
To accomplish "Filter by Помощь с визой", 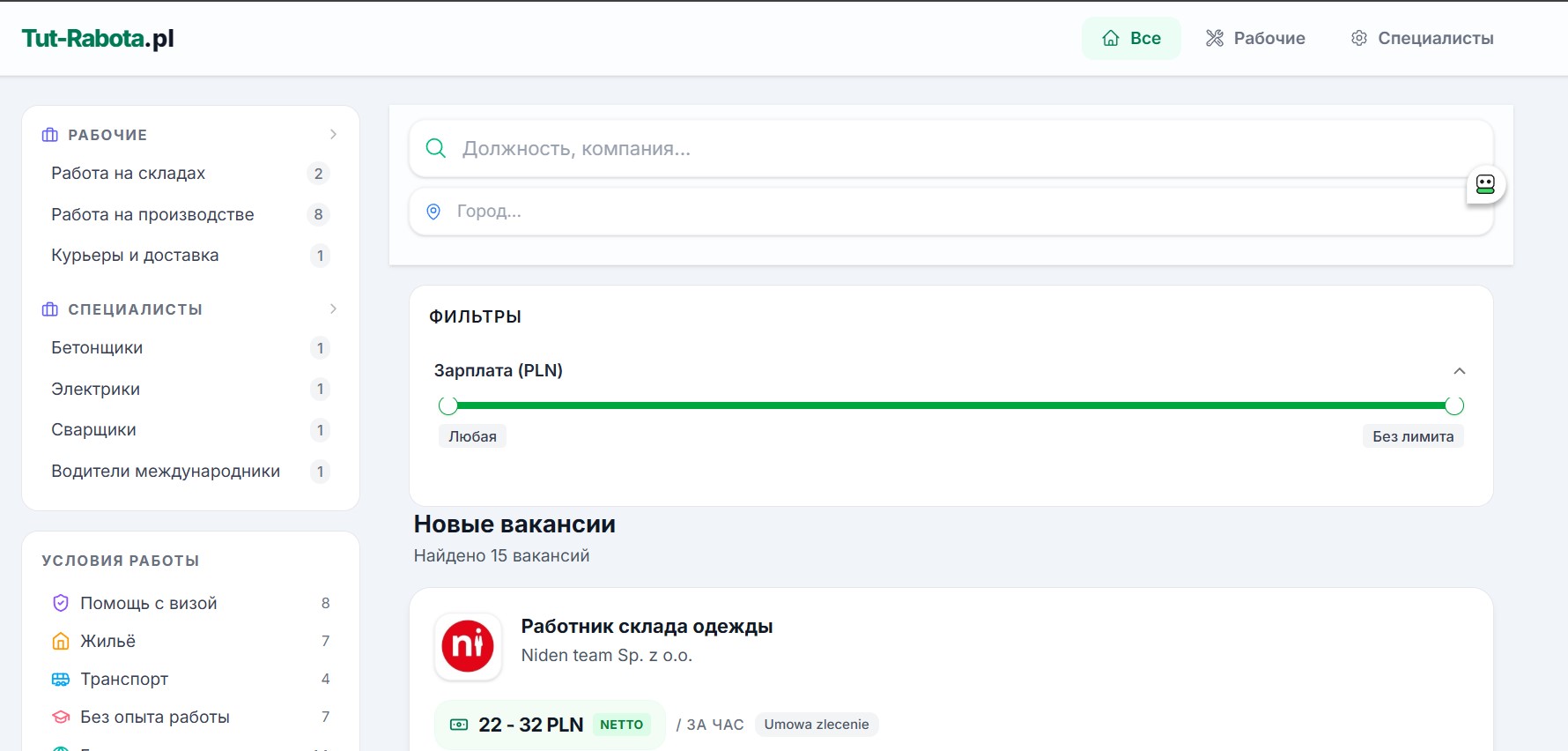I will (x=190, y=603).
